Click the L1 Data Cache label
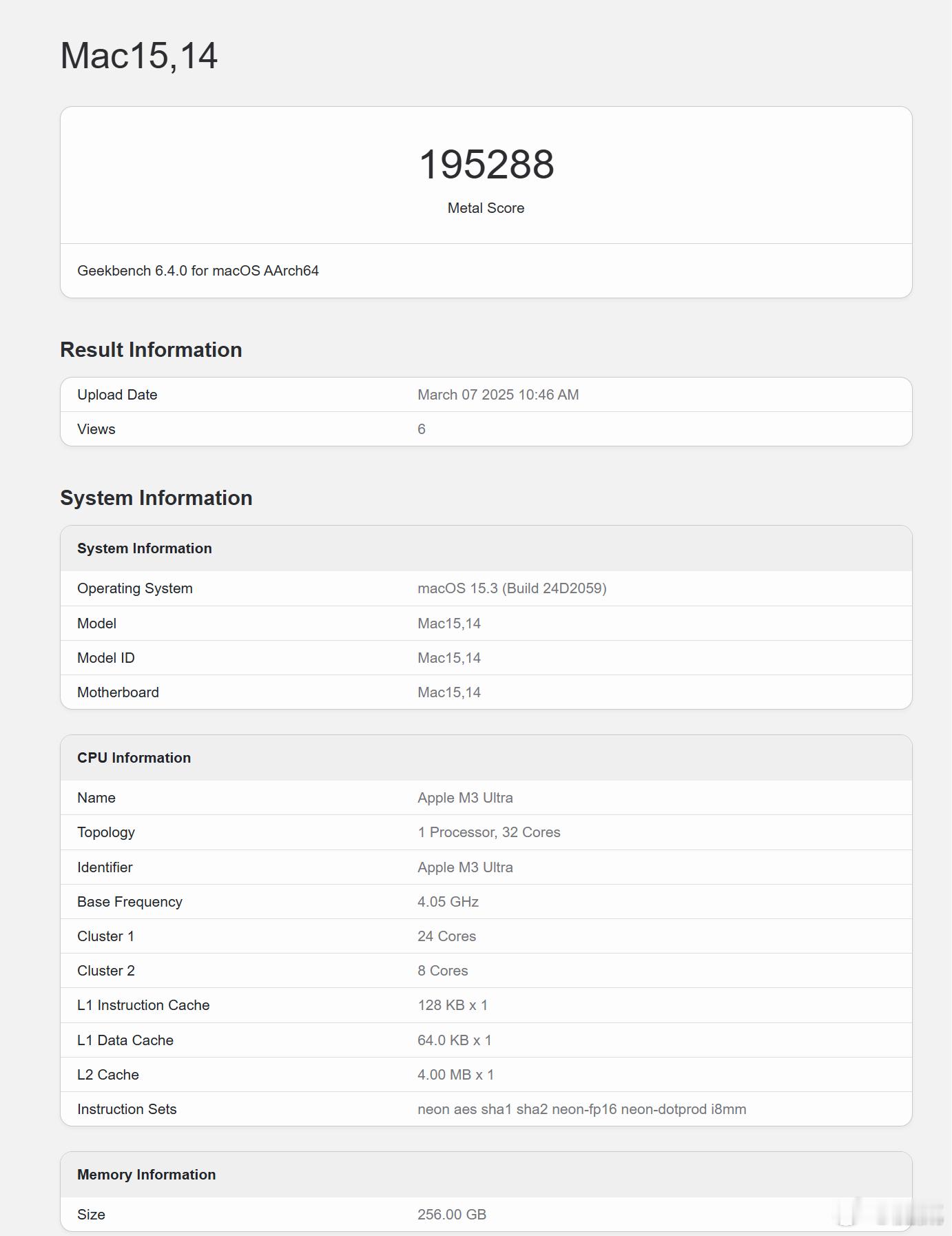This screenshot has width=952, height=1236. (x=125, y=1040)
